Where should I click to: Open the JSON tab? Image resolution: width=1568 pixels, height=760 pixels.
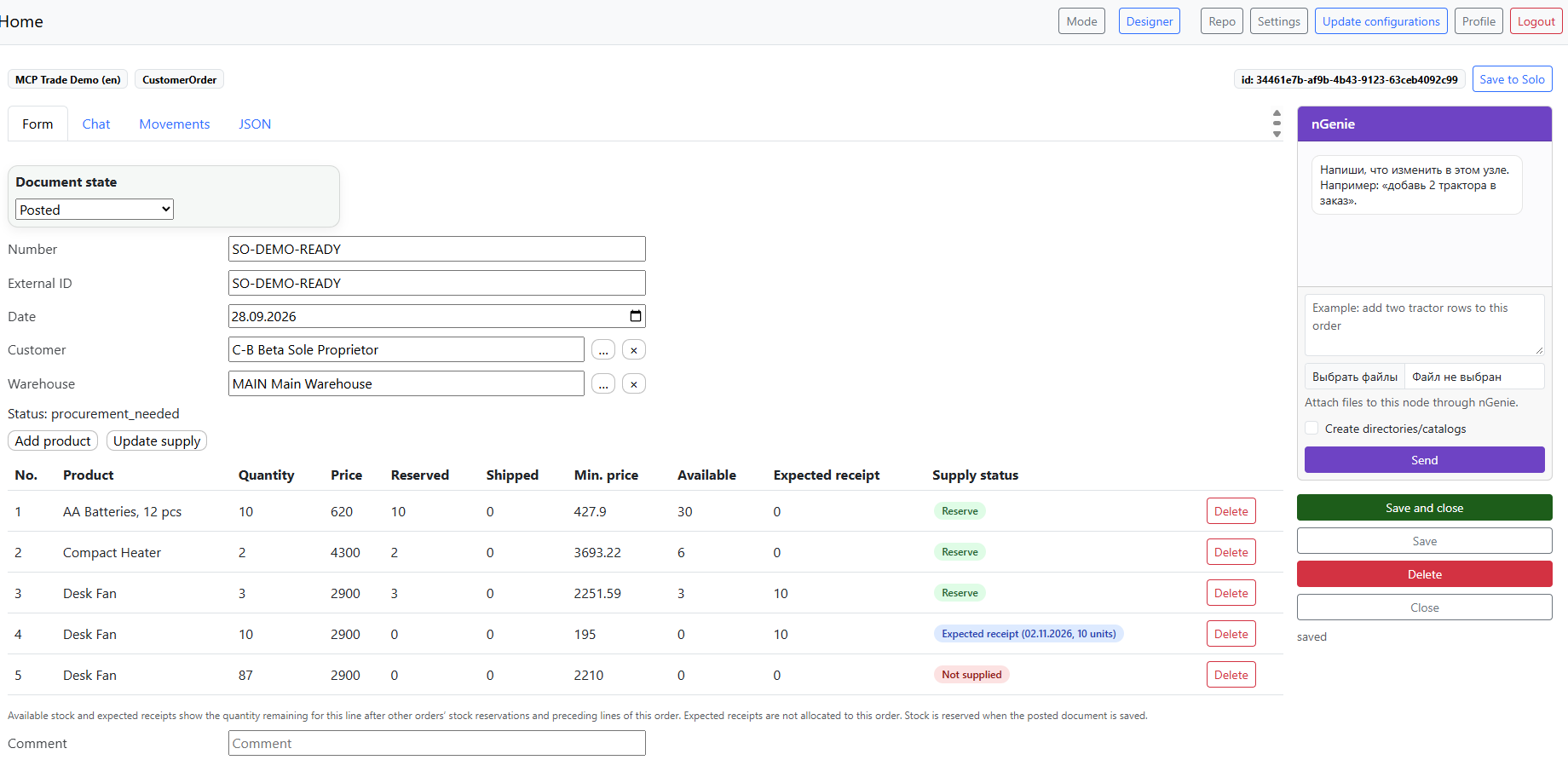[x=255, y=124]
